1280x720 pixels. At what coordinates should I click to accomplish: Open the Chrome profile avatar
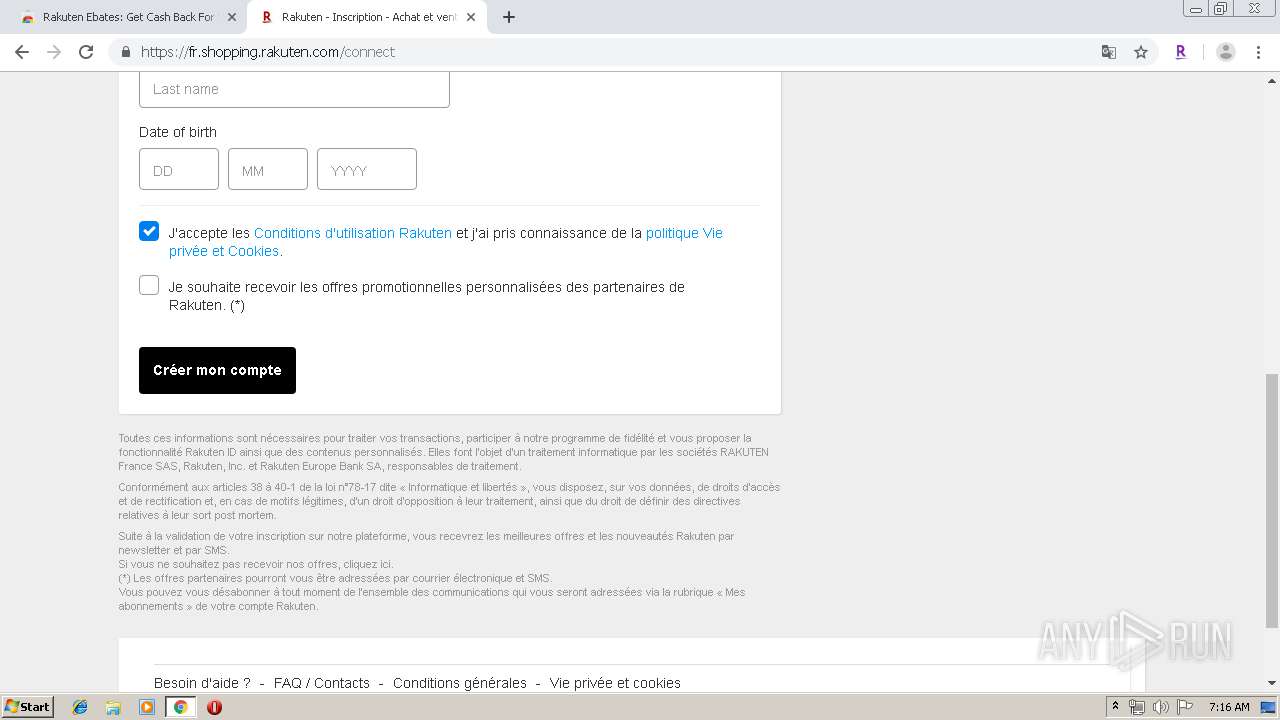pyautogui.click(x=1226, y=52)
